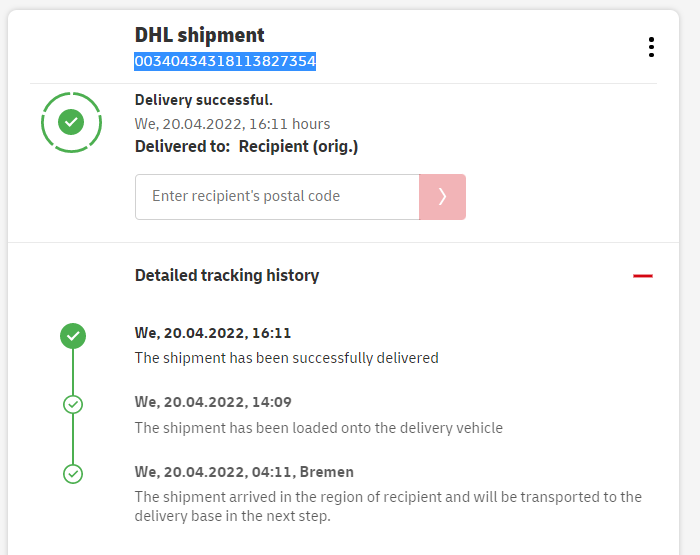Click the outlined checkmark for Bremen event
This screenshot has width=700, height=555.
[x=72, y=473]
